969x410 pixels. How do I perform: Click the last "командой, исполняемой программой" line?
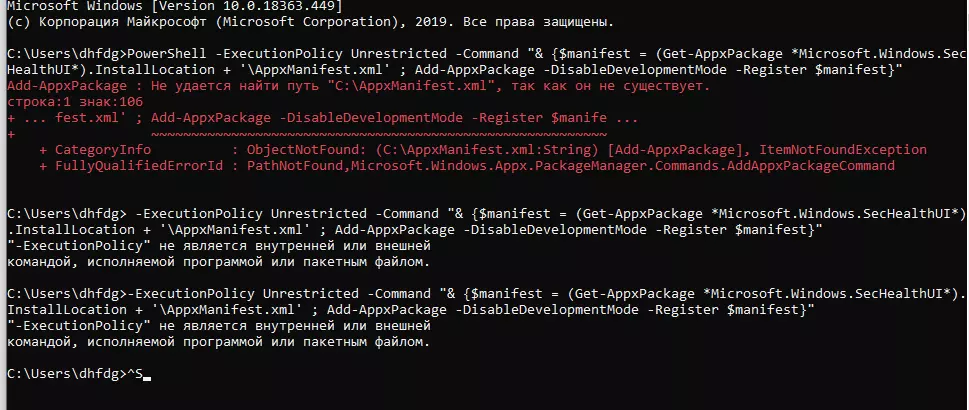[x=218, y=342]
